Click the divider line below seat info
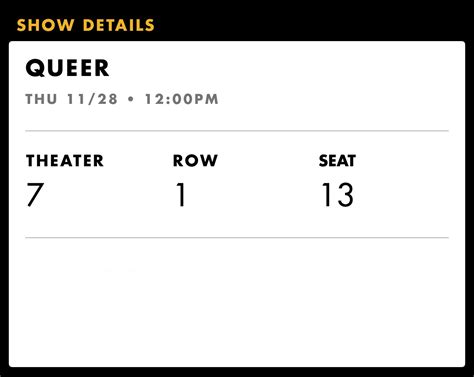 (237, 238)
